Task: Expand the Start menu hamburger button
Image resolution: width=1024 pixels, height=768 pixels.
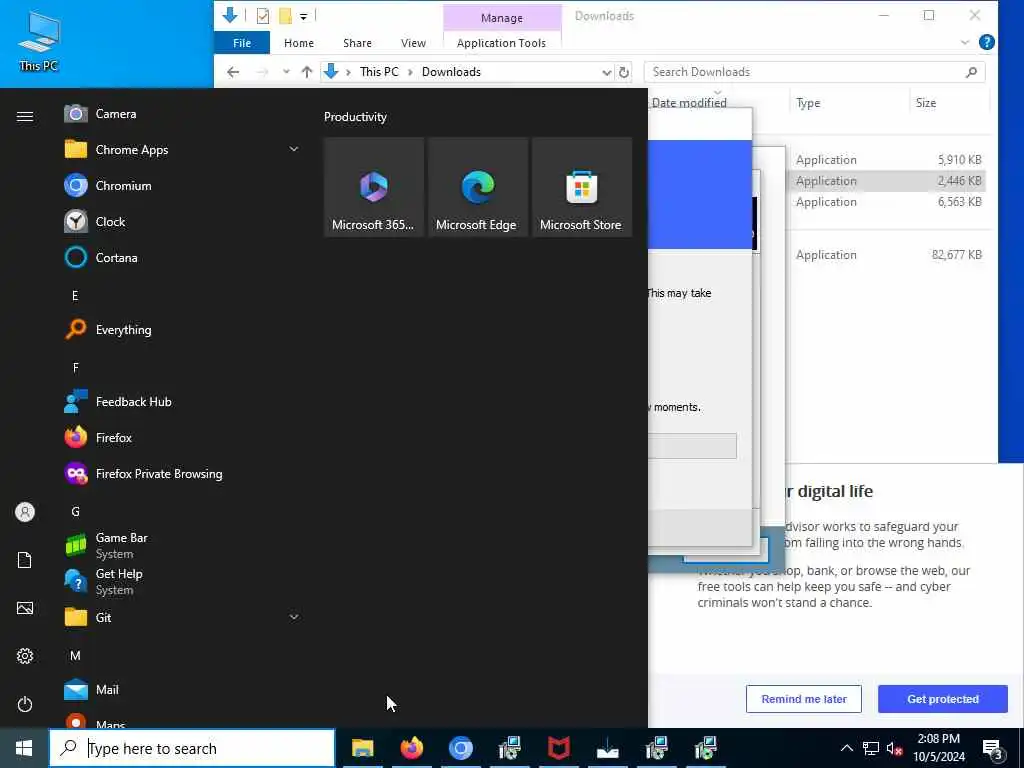Action: [25, 116]
